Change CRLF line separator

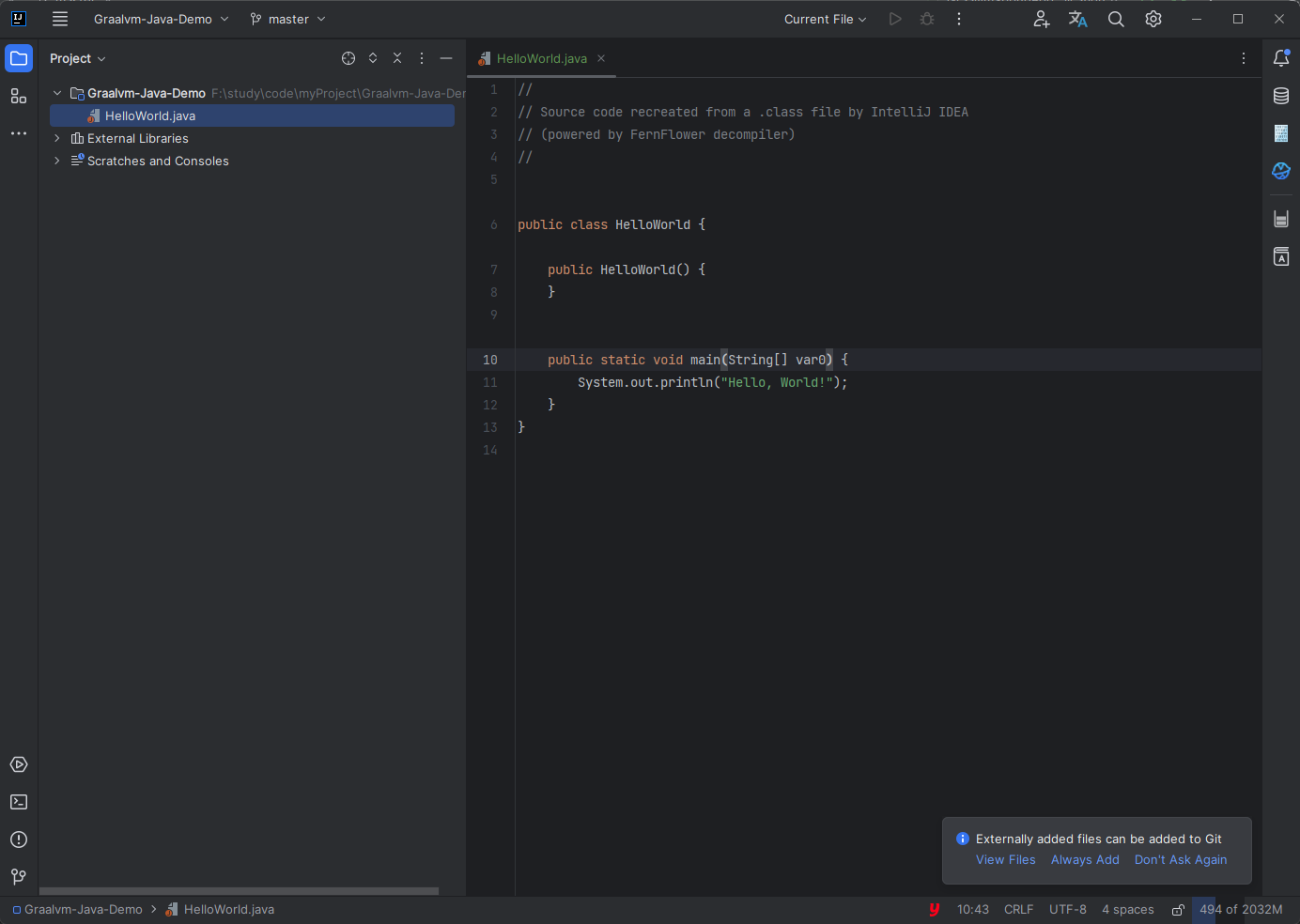coord(1018,910)
